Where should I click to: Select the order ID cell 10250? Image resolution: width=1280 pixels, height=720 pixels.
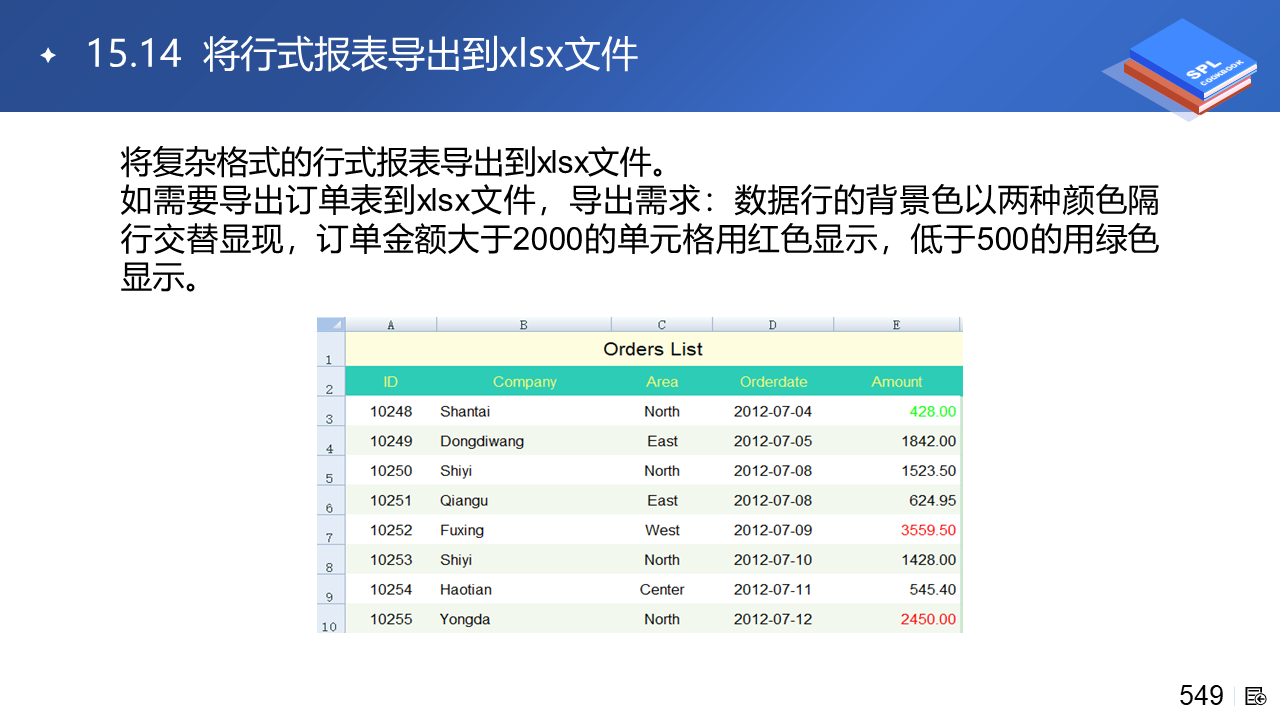pyautogui.click(x=391, y=470)
